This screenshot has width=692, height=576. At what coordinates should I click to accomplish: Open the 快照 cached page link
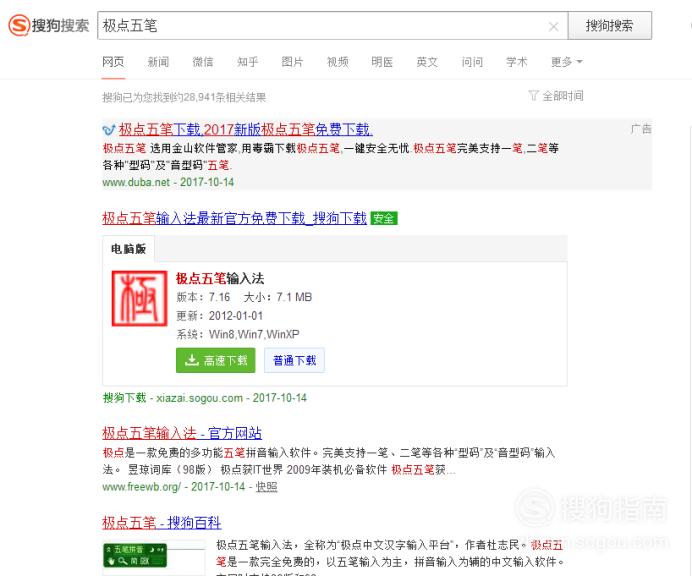[267, 486]
